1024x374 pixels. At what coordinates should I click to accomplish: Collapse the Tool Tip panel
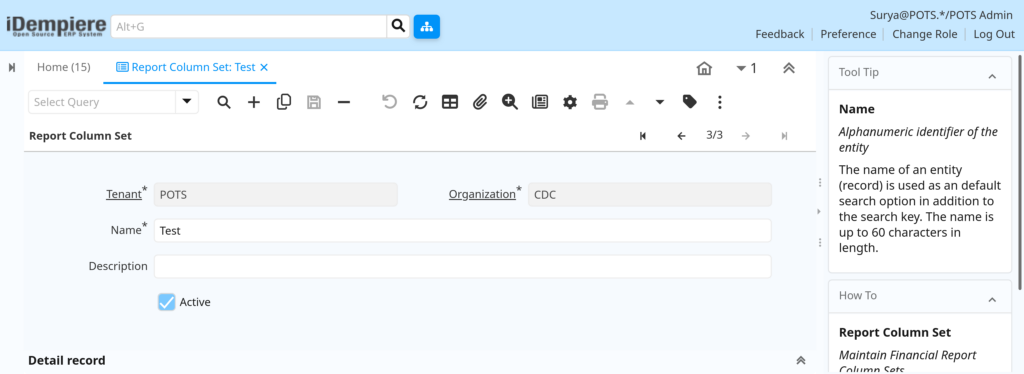[x=992, y=76]
